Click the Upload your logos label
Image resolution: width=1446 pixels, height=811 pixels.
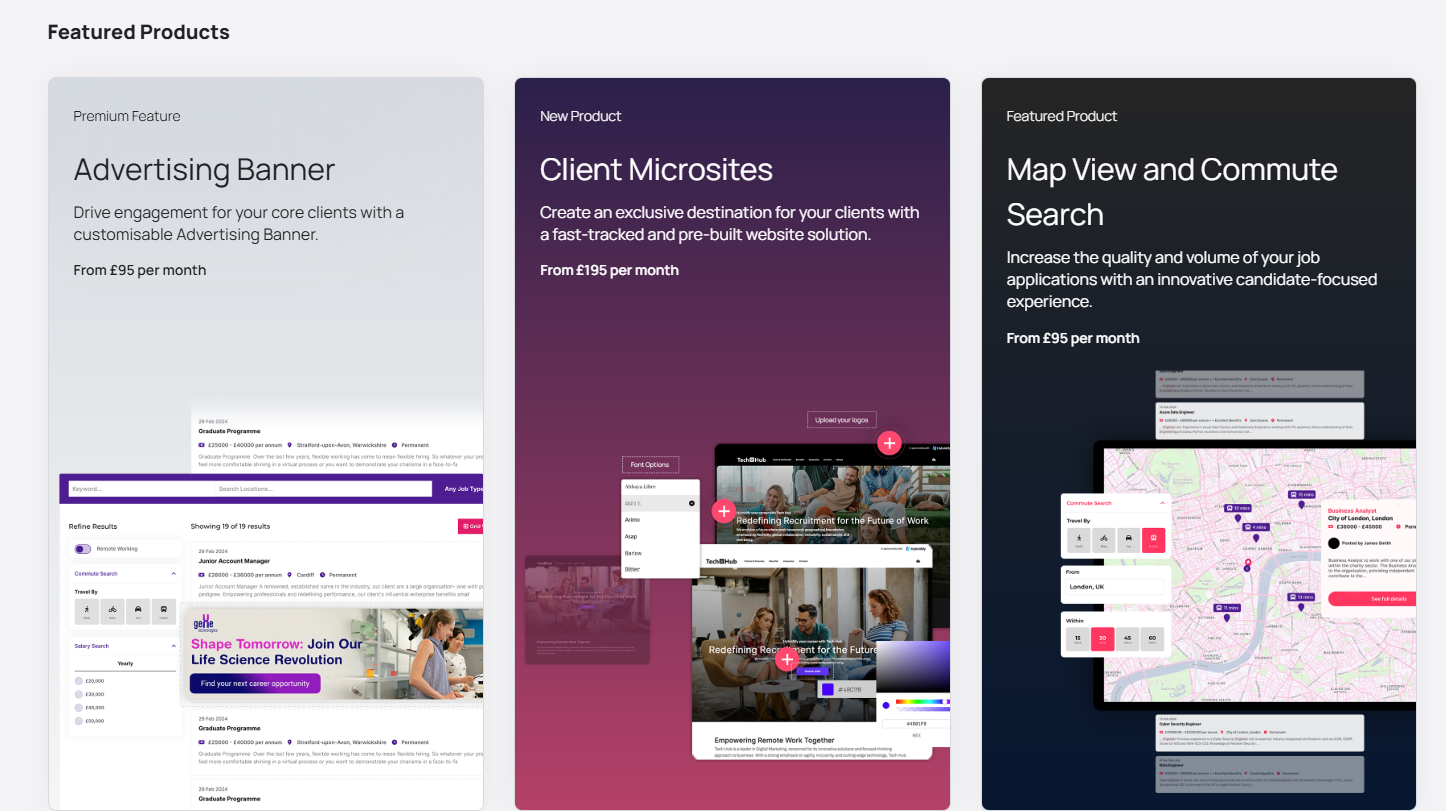click(x=841, y=420)
